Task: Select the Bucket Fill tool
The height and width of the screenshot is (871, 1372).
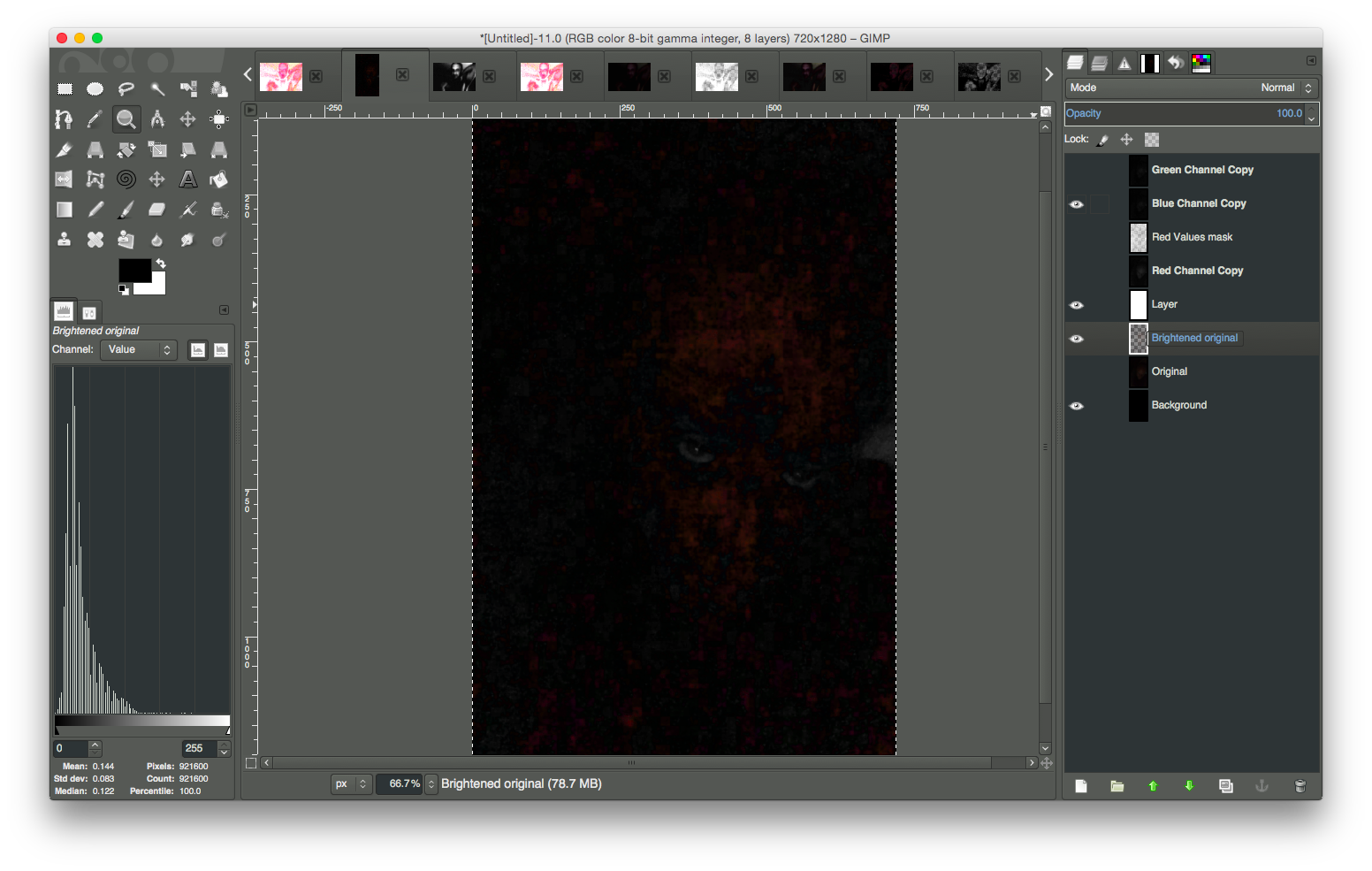Action: click(x=219, y=180)
